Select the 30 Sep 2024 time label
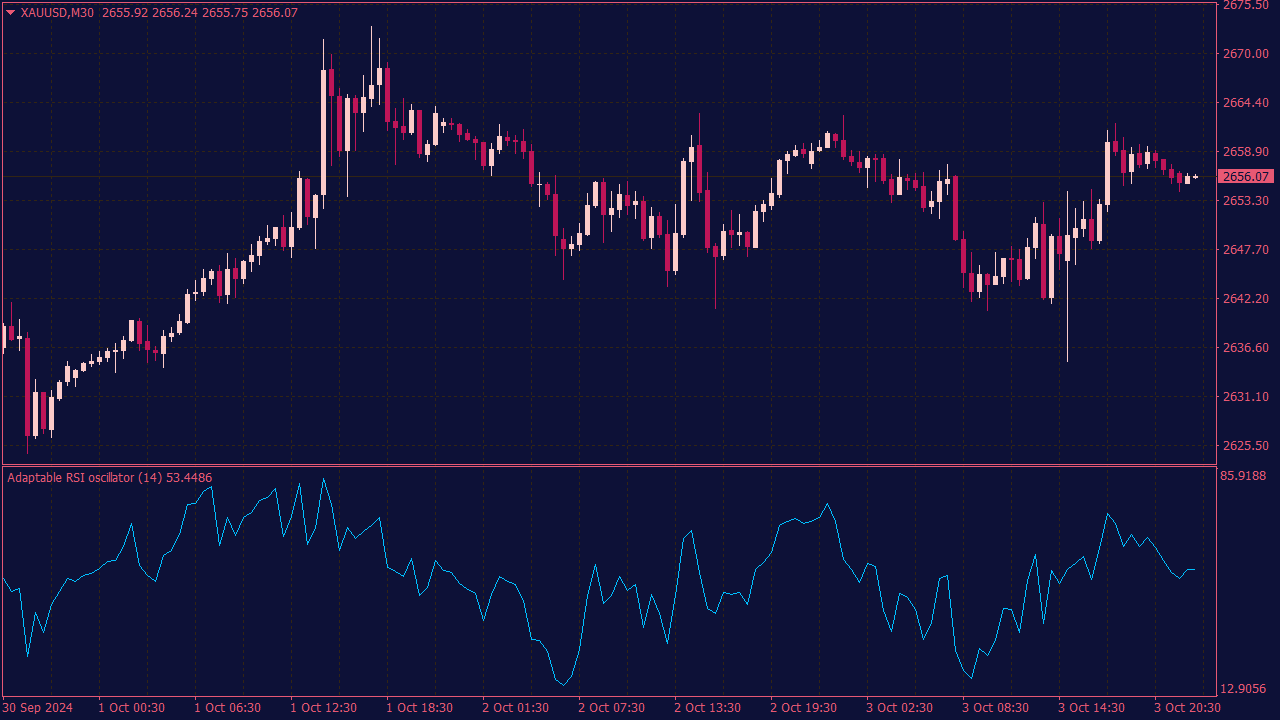Viewport: 1280px width, 720px height. (x=38, y=708)
